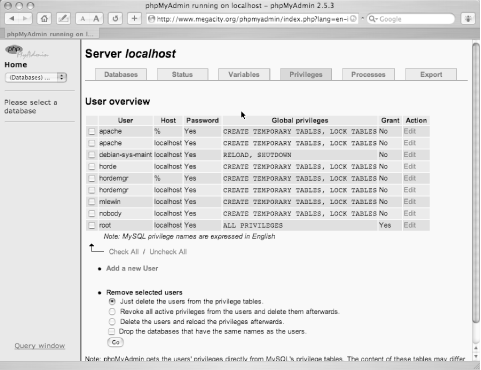Switch to the Variables tab
This screenshot has height=370, width=481.
(244, 74)
